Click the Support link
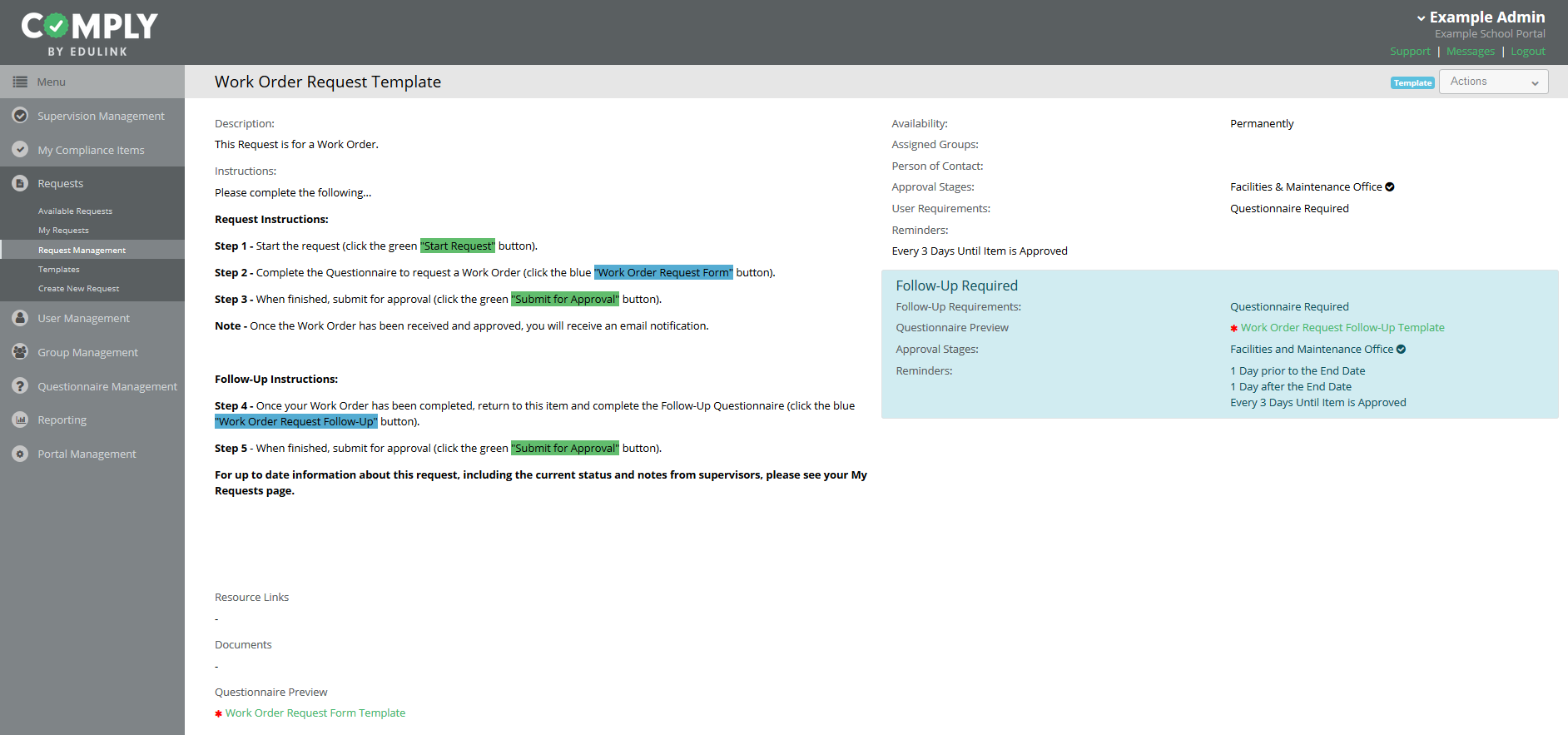This screenshot has height=735, width=1568. (x=1410, y=52)
